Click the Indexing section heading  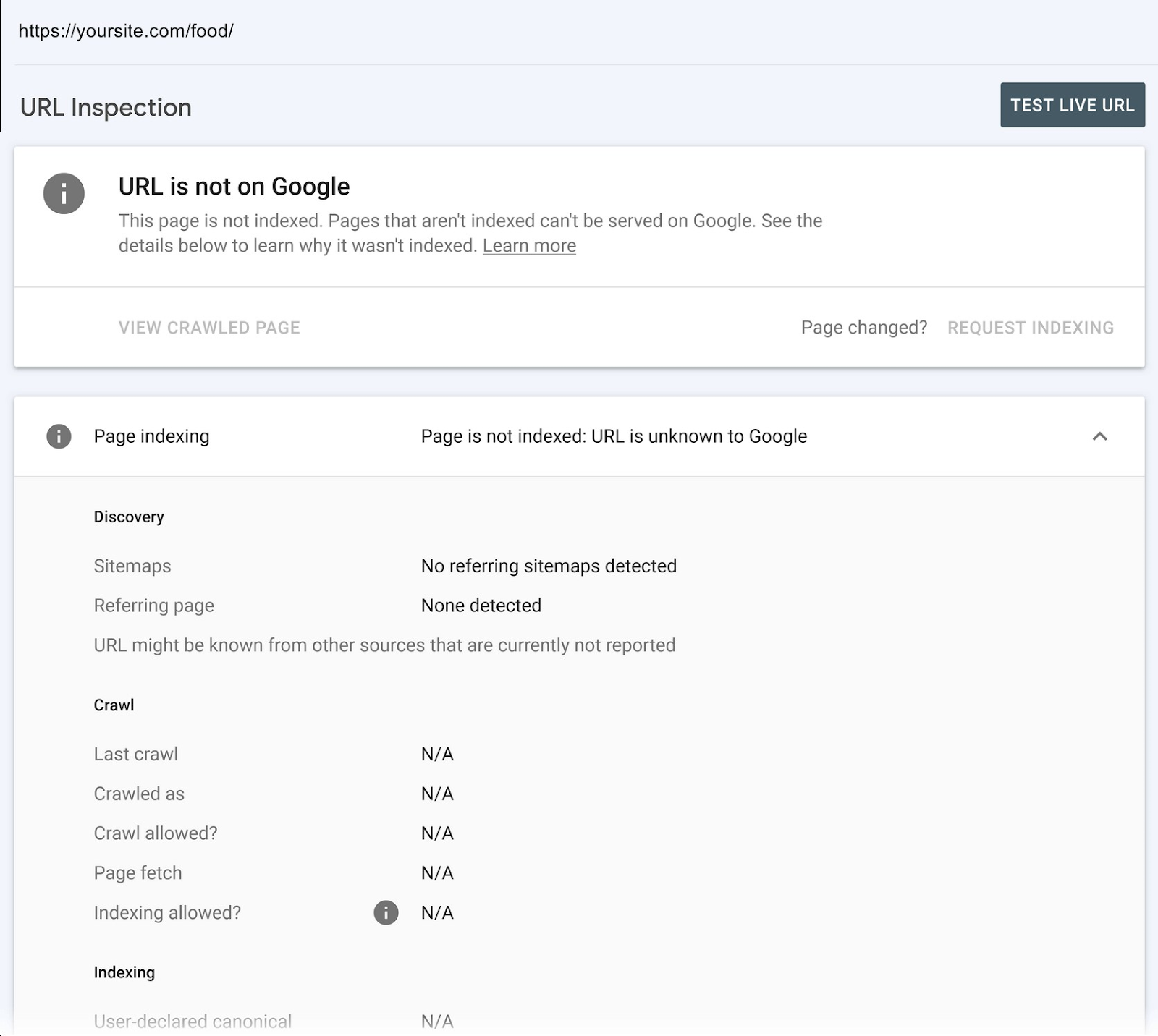pos(124,972)
